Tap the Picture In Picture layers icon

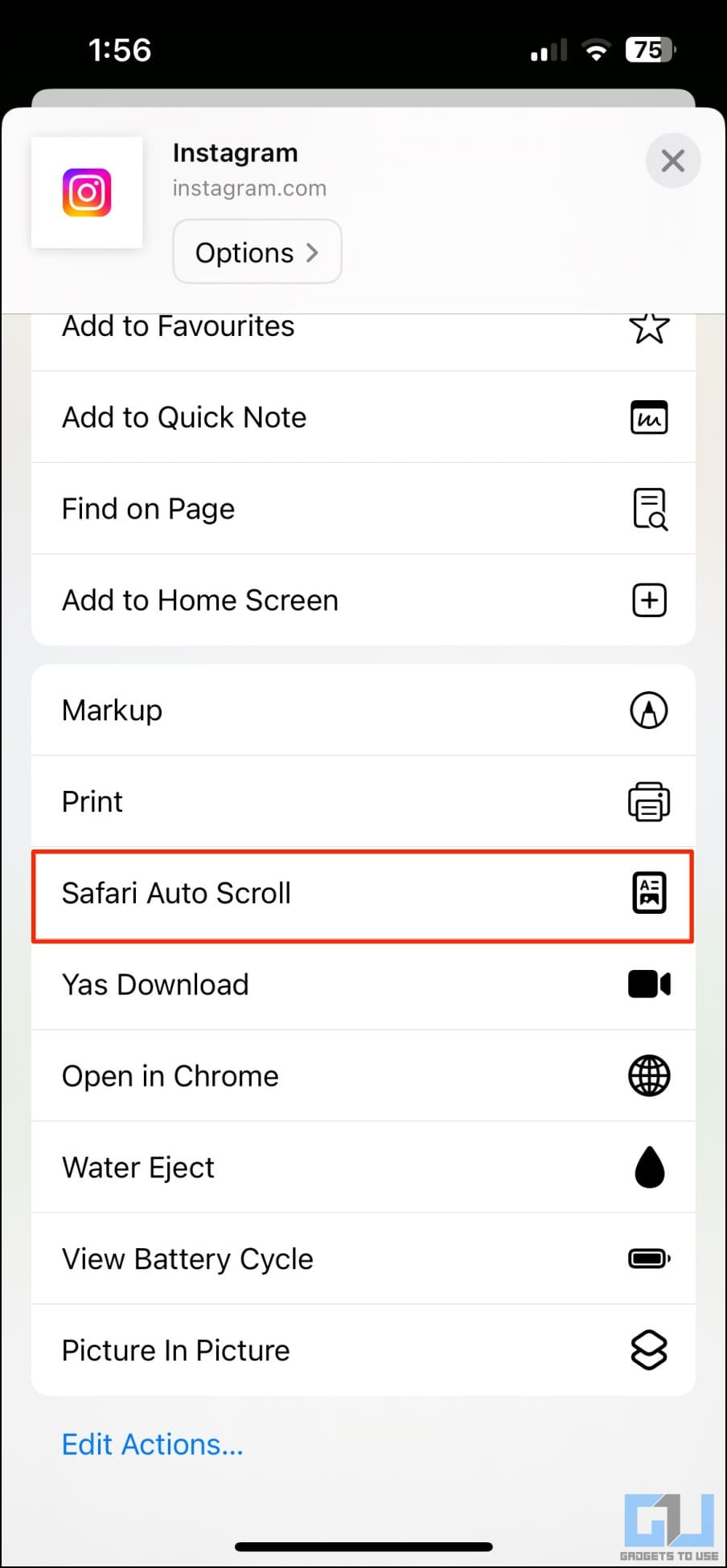click(x=649, y=1350)
